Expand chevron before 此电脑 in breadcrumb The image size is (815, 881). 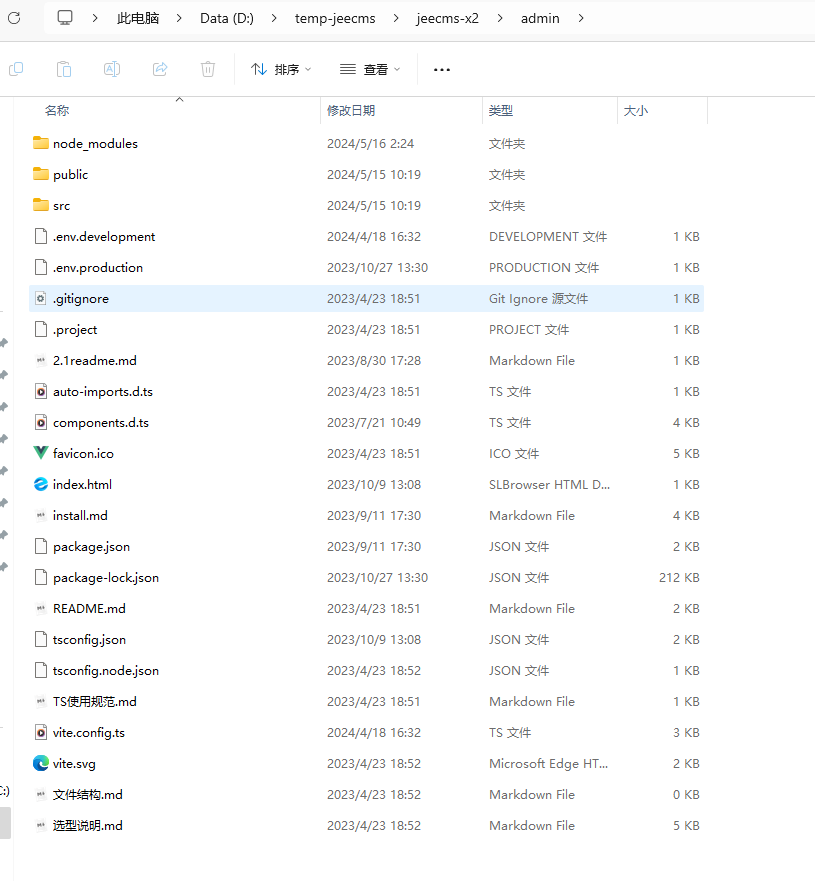(x=95, y=19)
